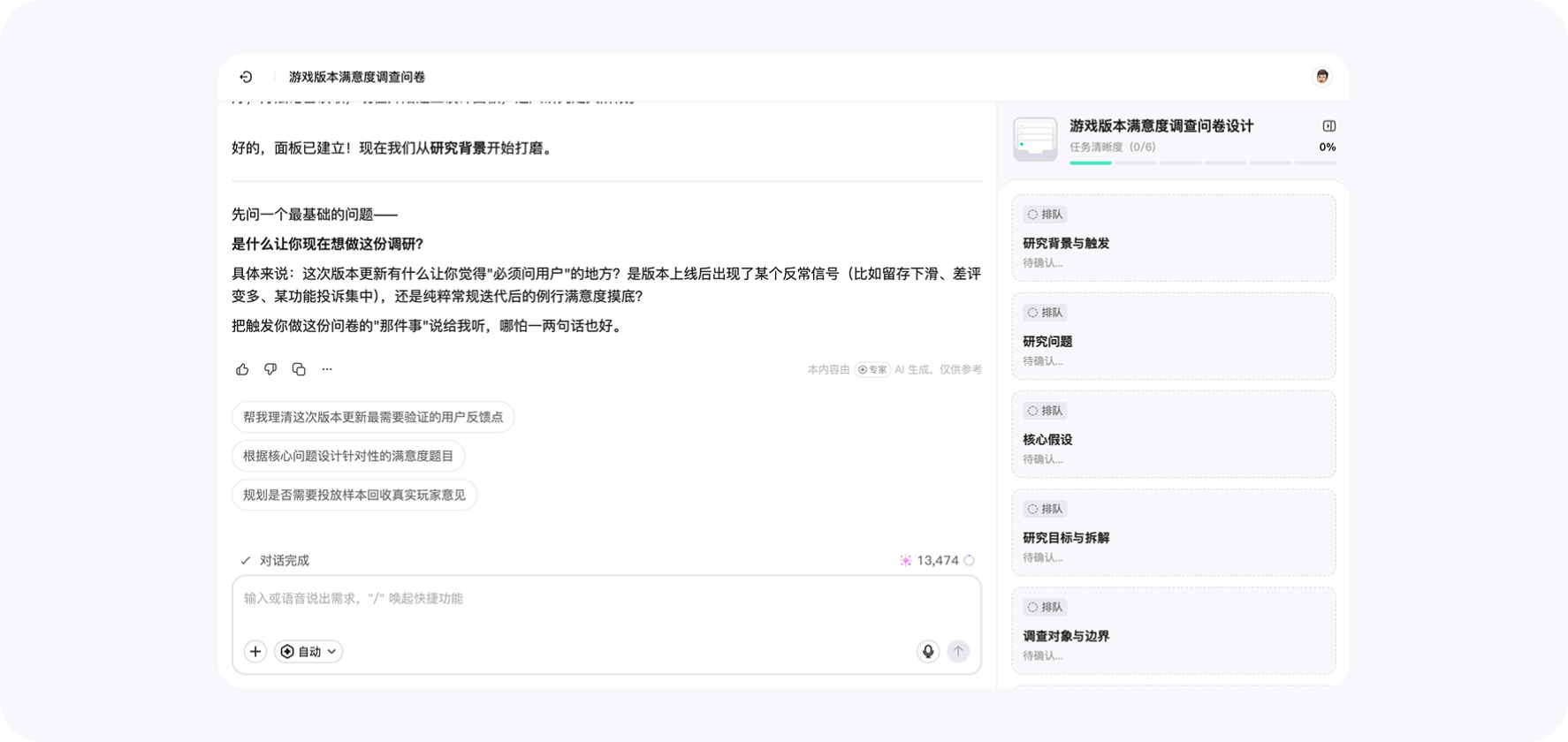Click the questionnaire design panel thumbnail
The height and width of the screenshot is (742, 1568).
1035,139
